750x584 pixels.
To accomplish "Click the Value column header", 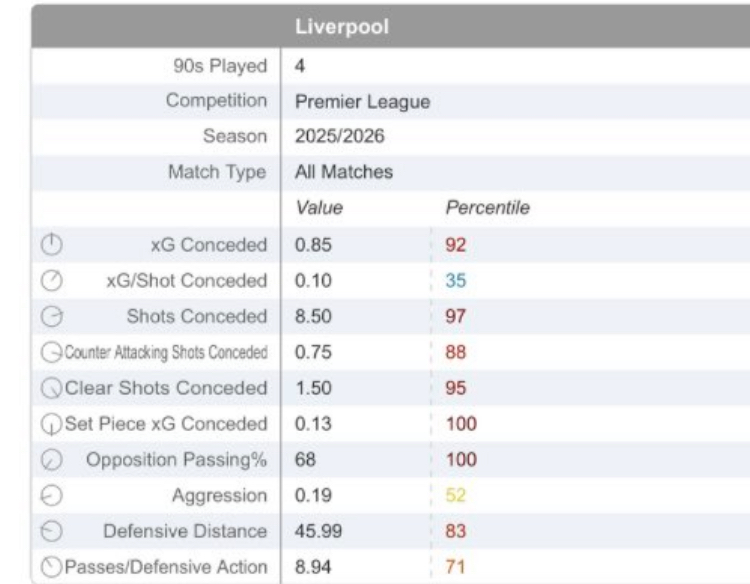I will pos(319,208).
